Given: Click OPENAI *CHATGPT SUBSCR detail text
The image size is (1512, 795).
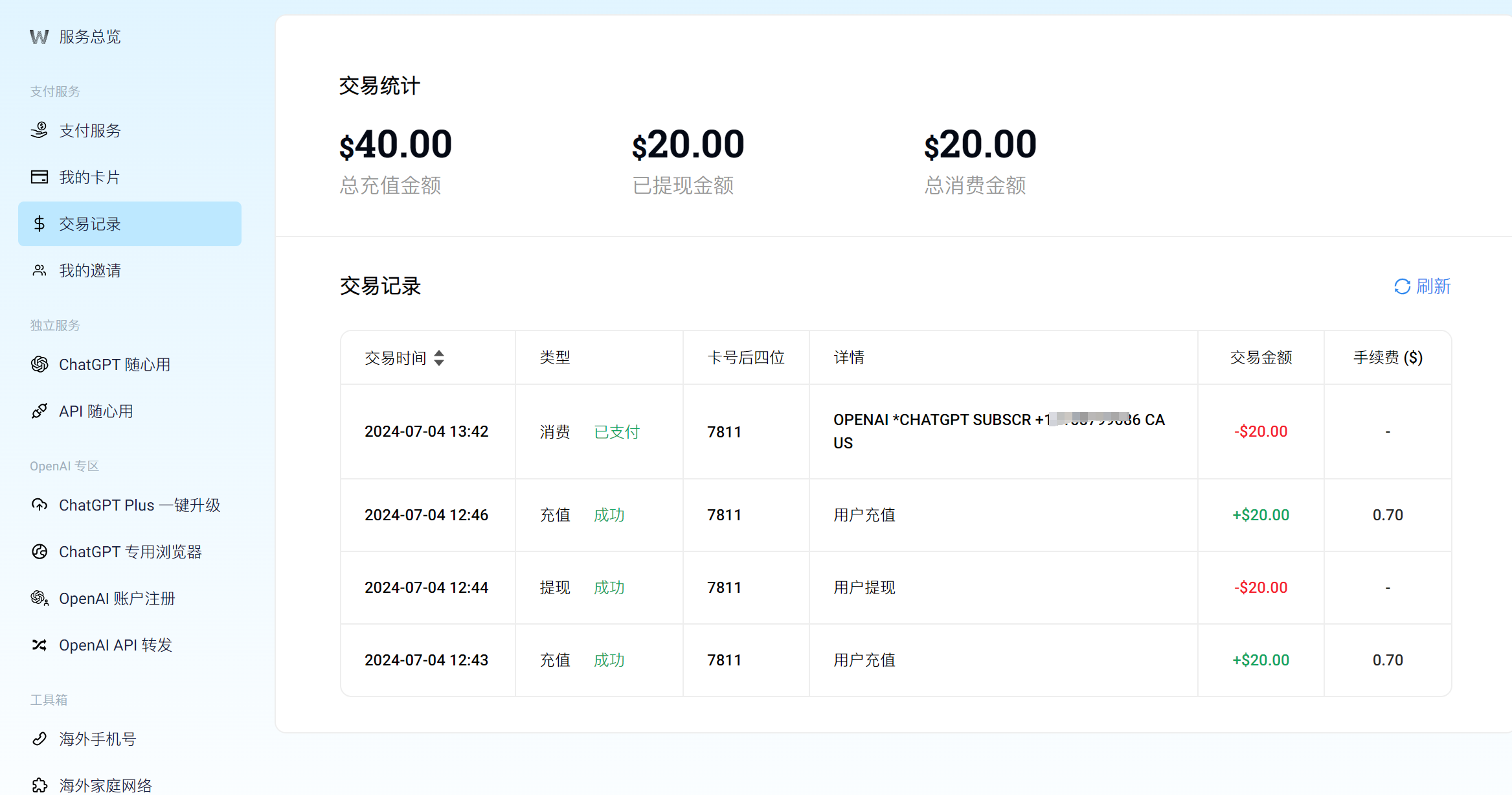Looking at the screenshot, I should 999,432.
